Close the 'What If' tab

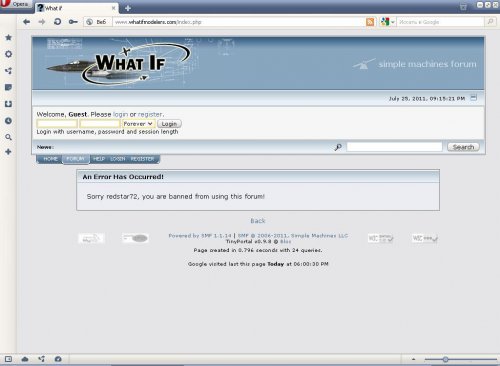coord(114,8)
